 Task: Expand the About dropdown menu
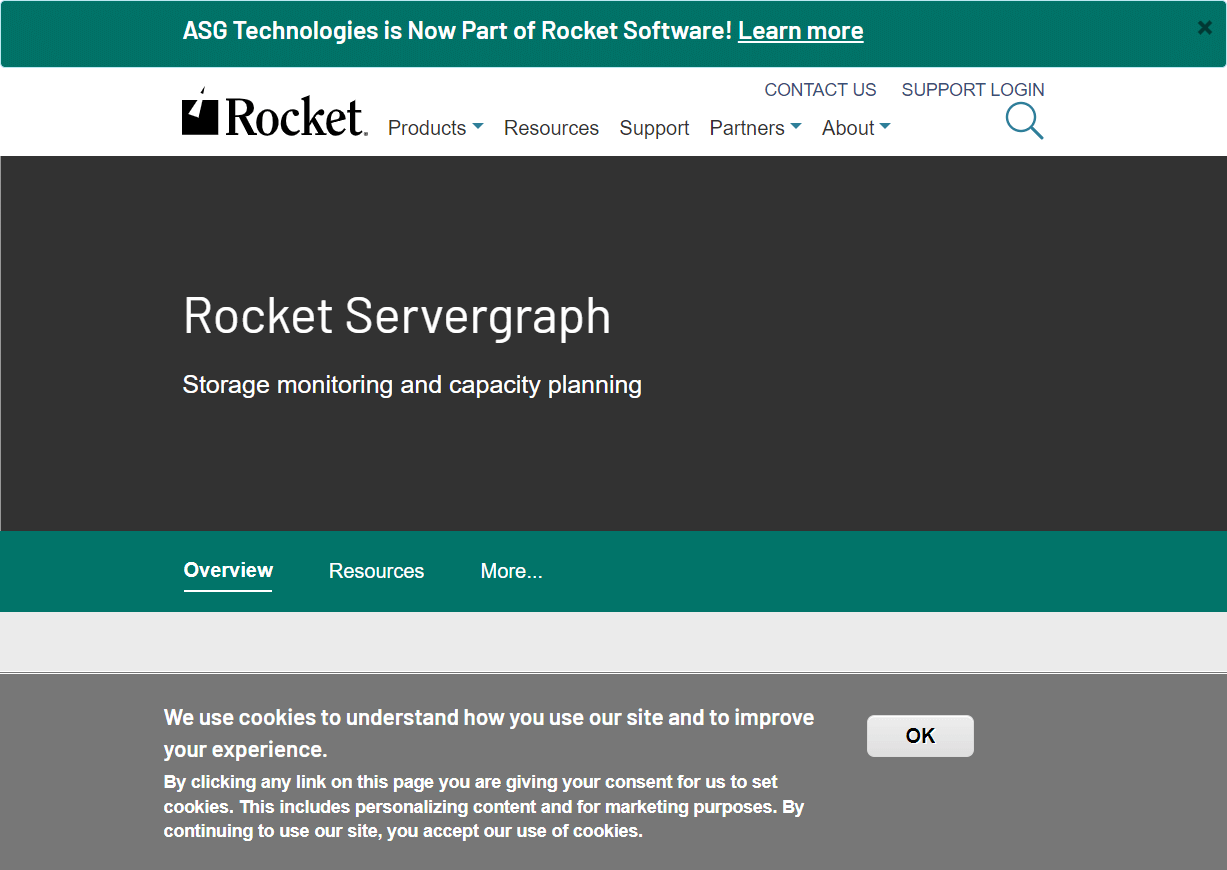click(x=856, y=128)
